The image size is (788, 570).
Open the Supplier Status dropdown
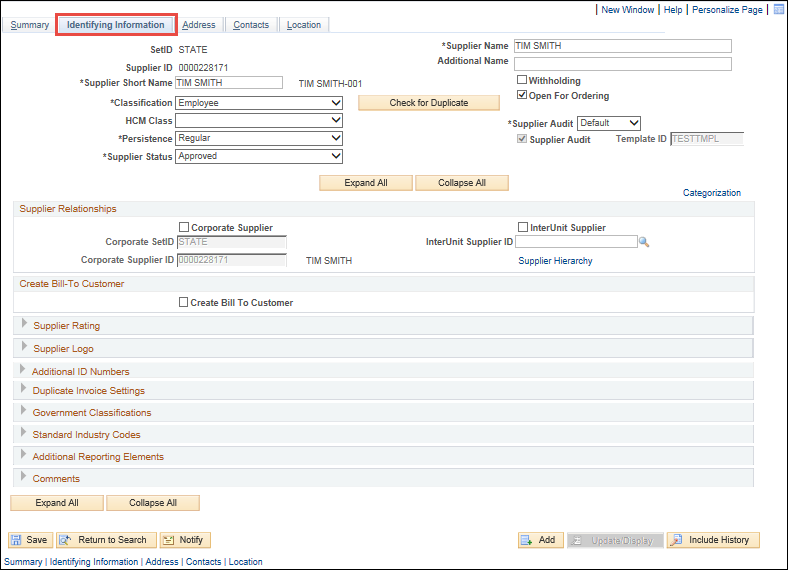point(259,156)
